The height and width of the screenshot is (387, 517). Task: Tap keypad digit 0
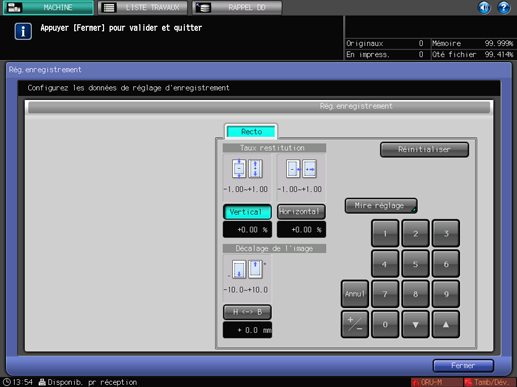tap(385, 324)
